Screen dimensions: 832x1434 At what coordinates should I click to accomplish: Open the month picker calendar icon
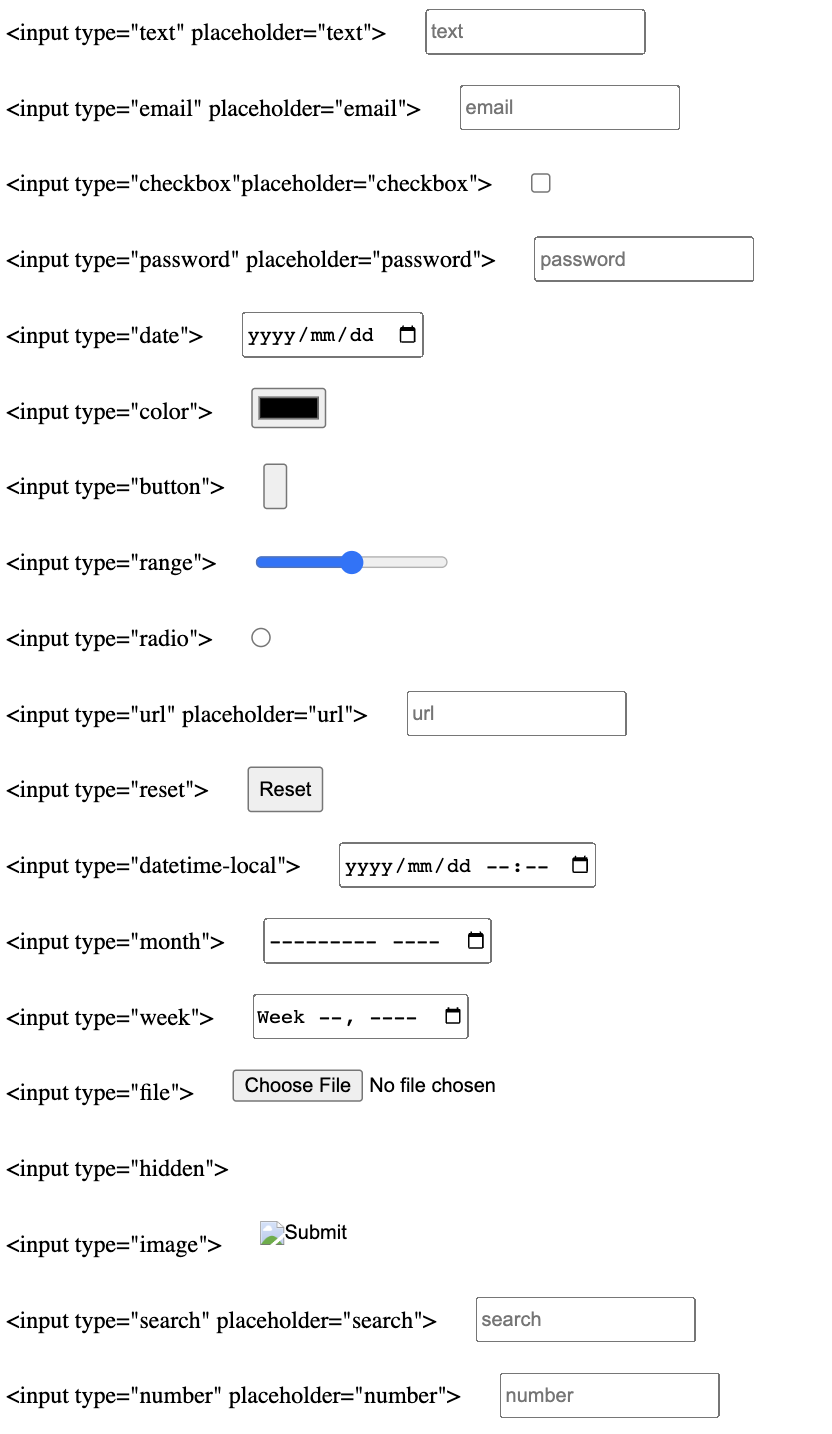(476, 941)
